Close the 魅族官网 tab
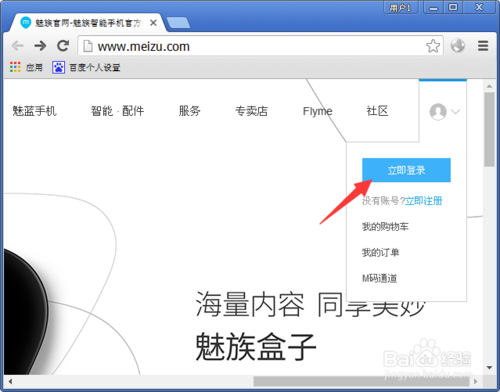 click(153, 23)
